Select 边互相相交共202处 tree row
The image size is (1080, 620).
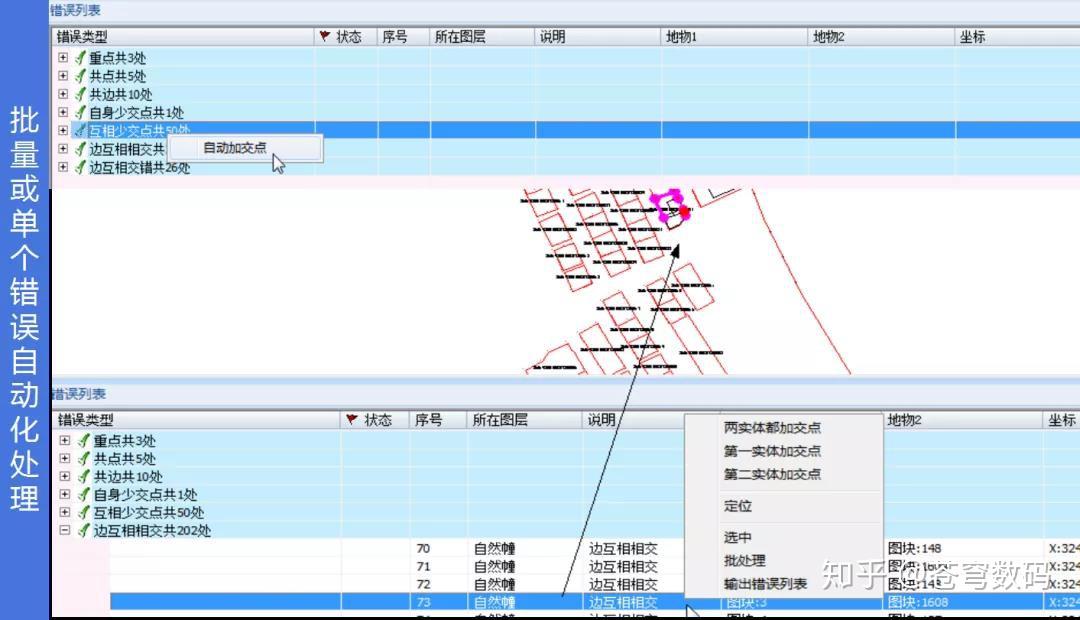[152, 530]
